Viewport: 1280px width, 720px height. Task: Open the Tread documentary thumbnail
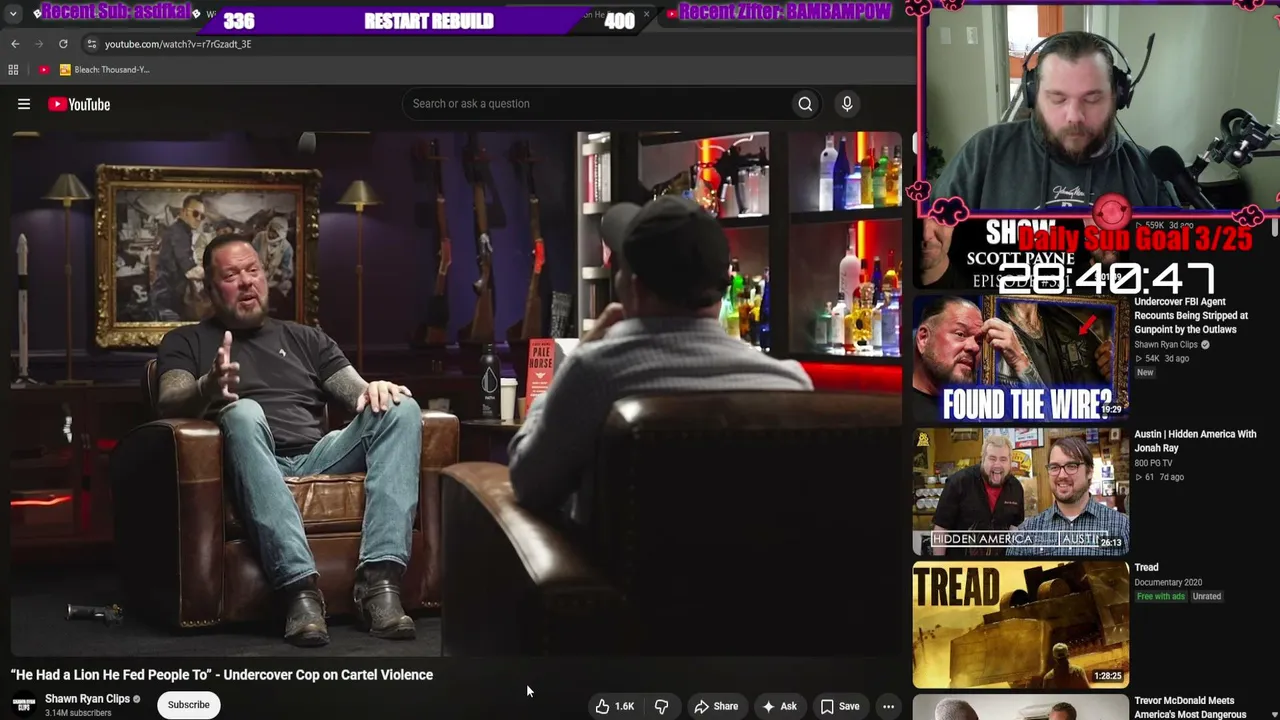(x=1021, y=624)
